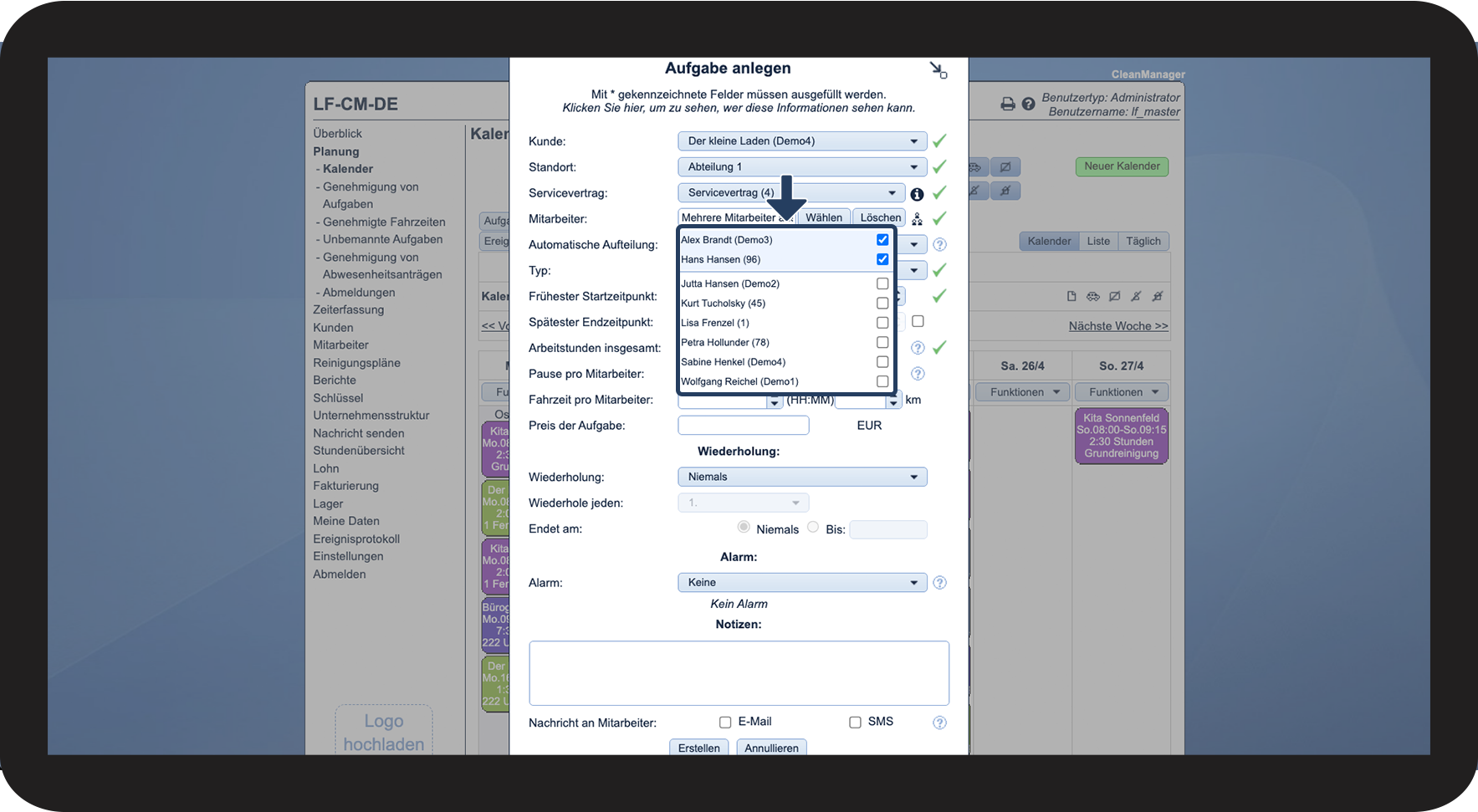This screenshot has height=812, width=1478.
Task: Check Sabine Henkel (Demo4)
Action: [882, 362]
